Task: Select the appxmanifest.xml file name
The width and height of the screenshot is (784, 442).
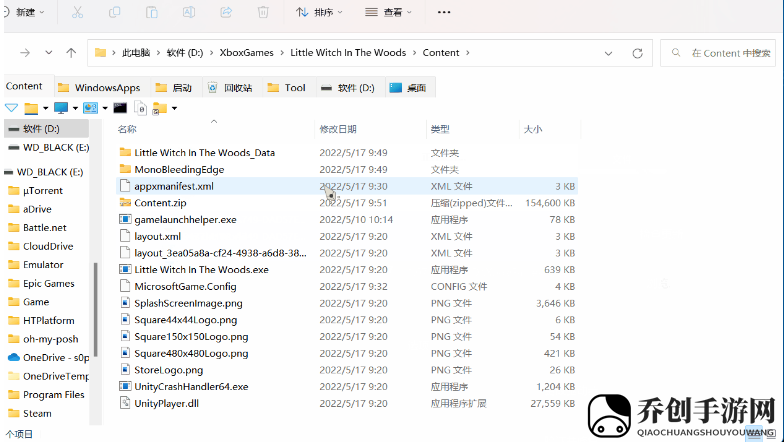Action: [x=174, y=186]
